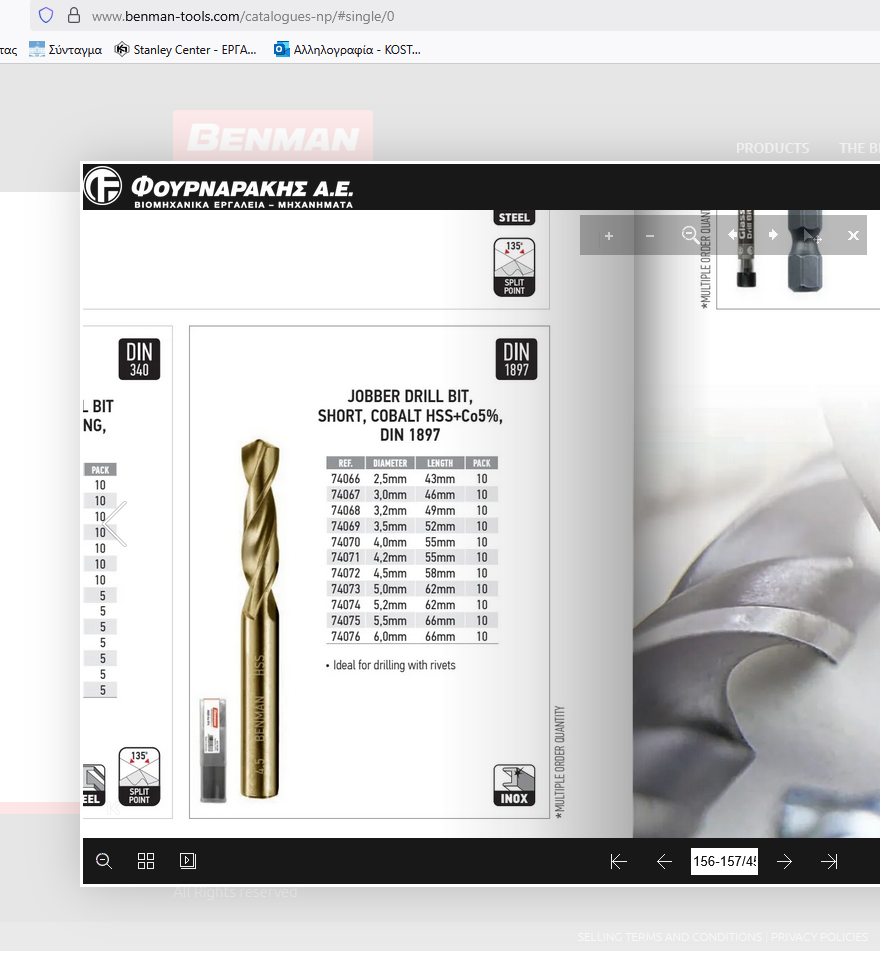Viewport: 880px width, 956px height.
Task: Jump to the last catalogue page
Action: coord(829,862)
